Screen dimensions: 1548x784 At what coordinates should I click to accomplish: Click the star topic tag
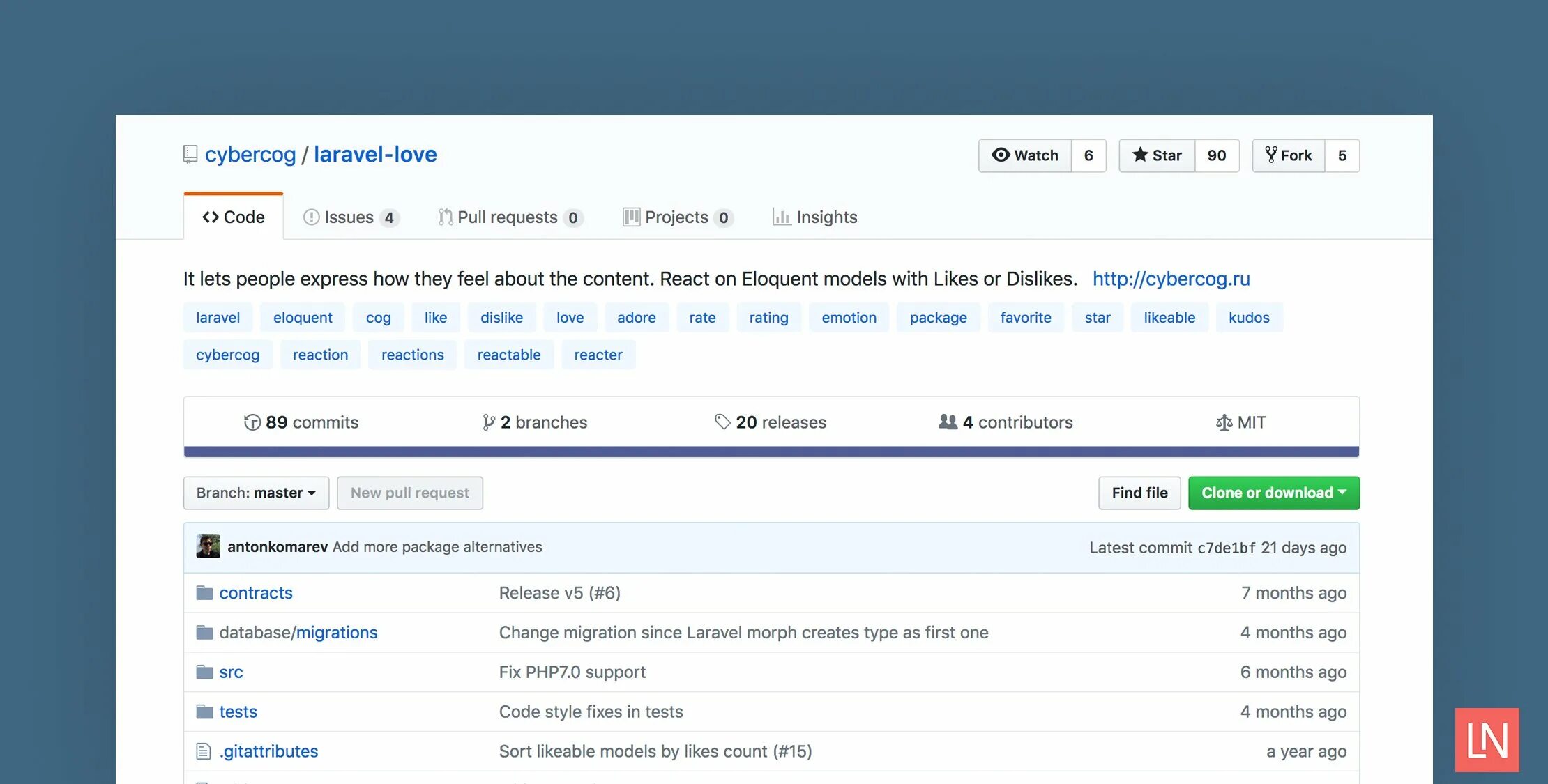coord(1098,318)
